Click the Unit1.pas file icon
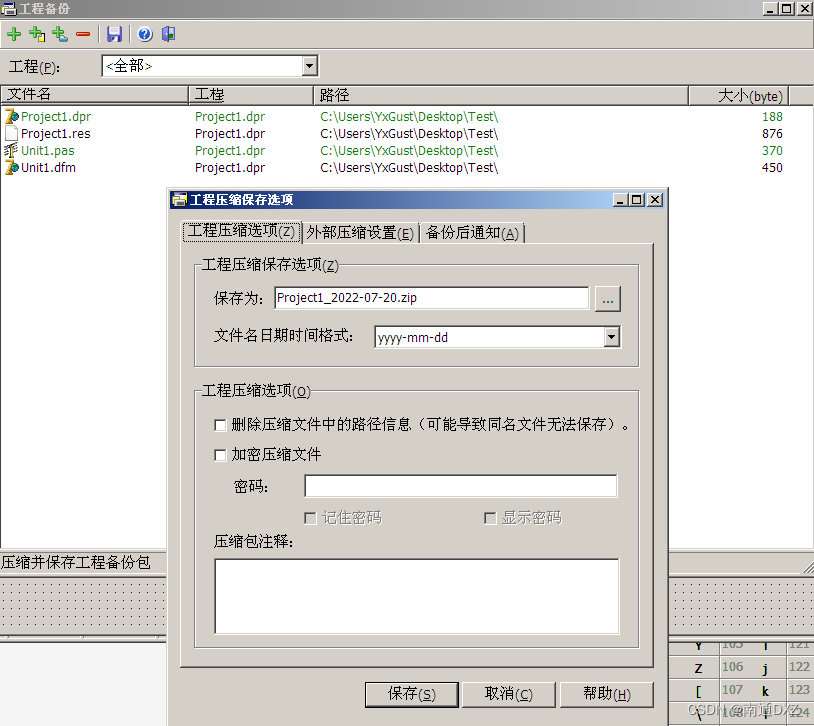814x726 pixels. [x=11, y=151]
